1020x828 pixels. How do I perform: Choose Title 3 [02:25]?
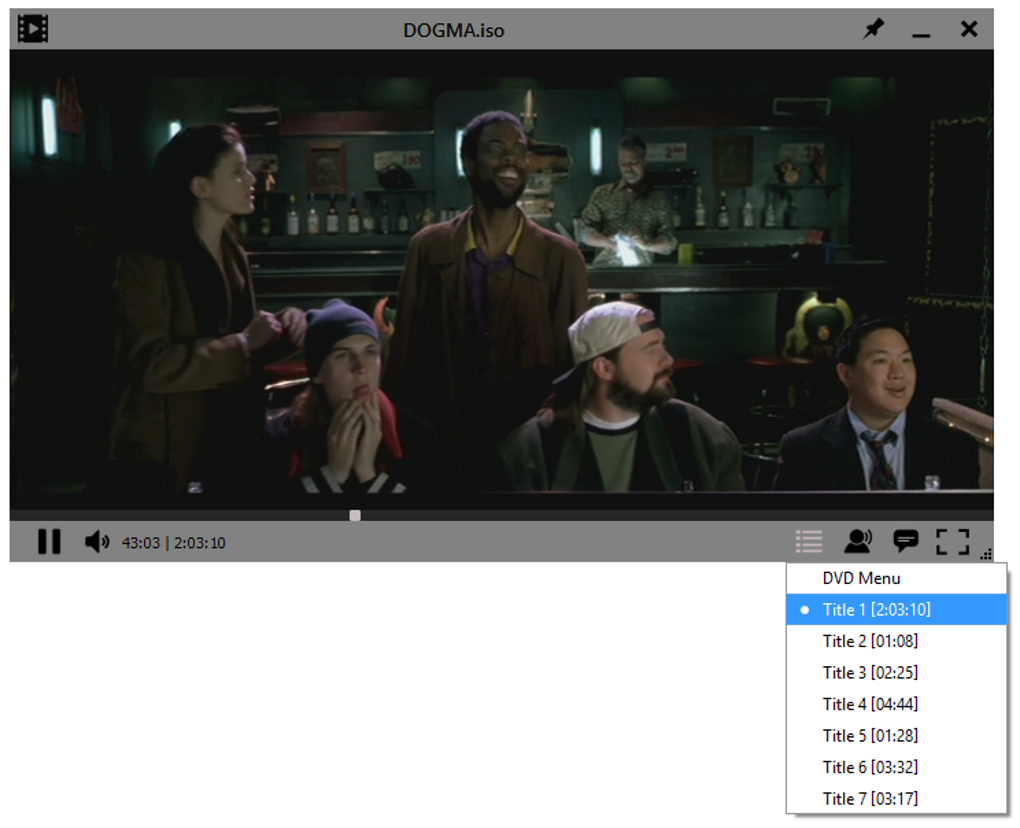pyautogui.click(x=896, y=673)
